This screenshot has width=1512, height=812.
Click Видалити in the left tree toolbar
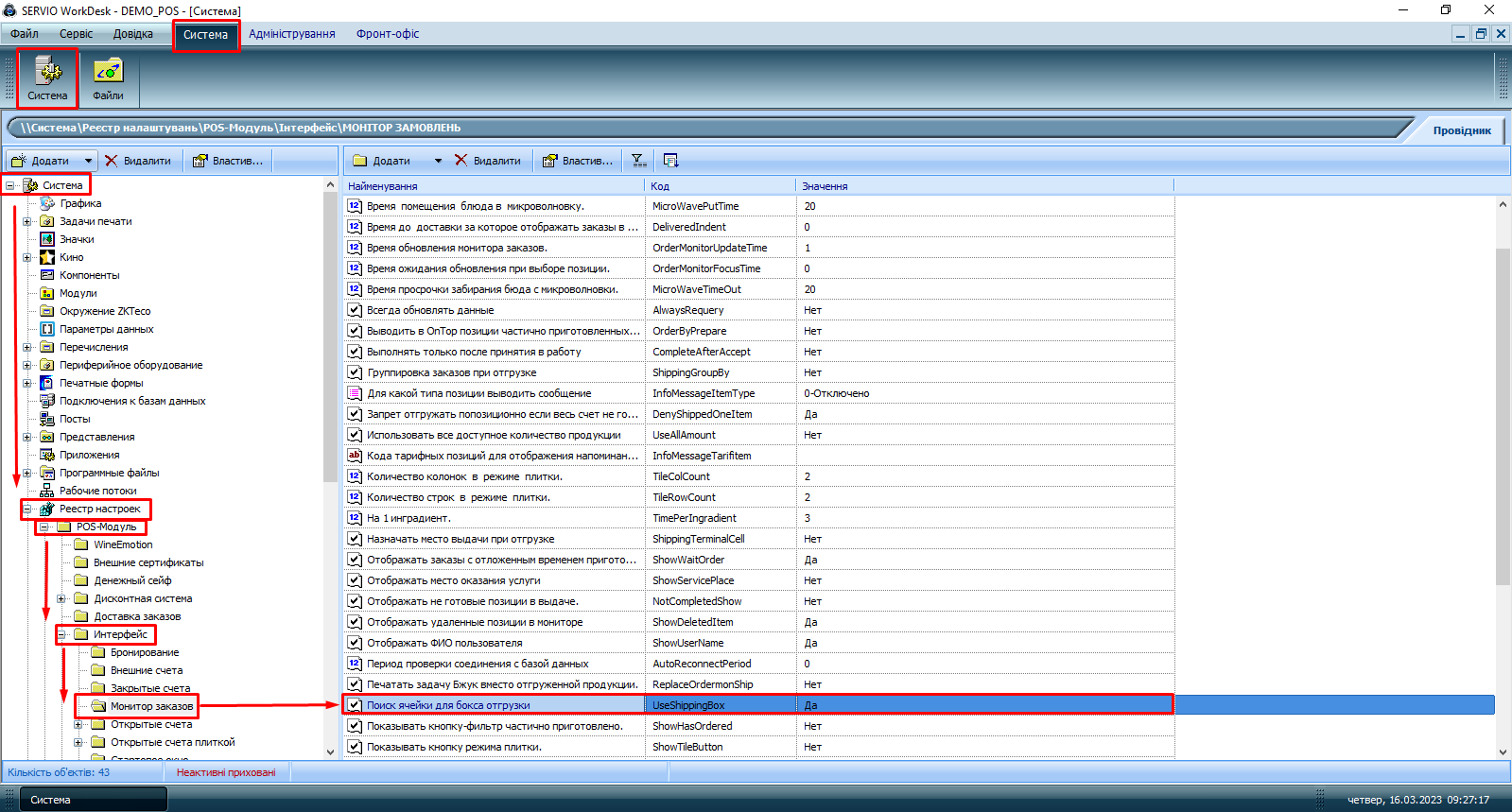coord(138,161)
